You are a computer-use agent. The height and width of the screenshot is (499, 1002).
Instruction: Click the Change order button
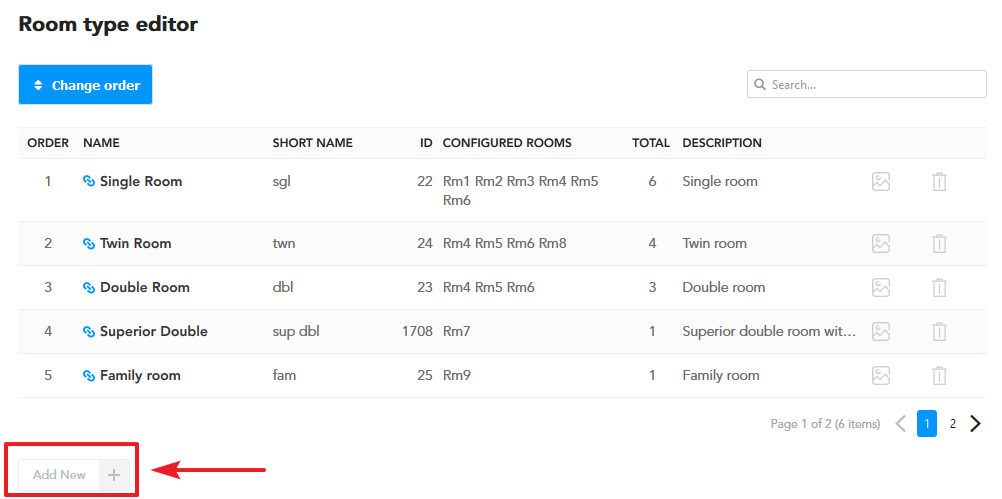85,84
